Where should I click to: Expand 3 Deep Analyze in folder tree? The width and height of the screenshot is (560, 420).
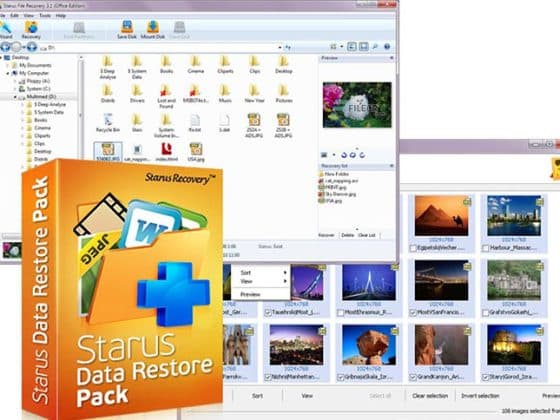click(22, 105)
